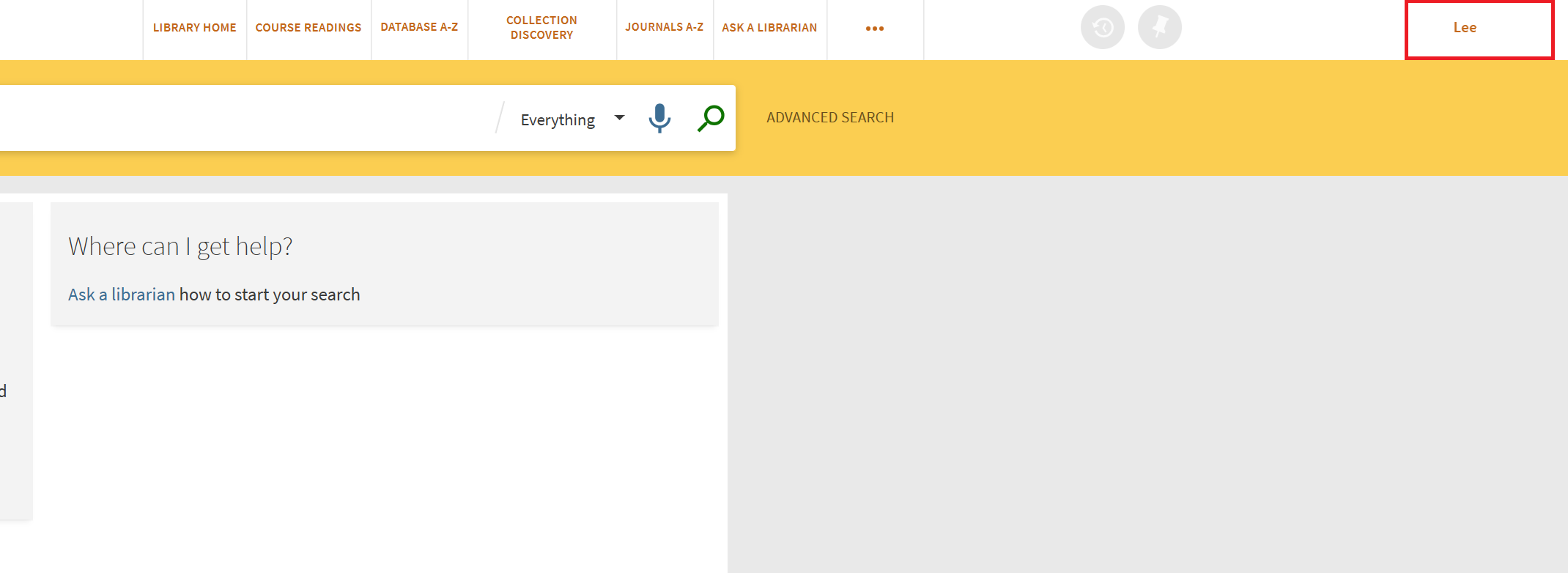1568x573 pixels.
Task: Click the search history clock icon
Action: (1102, 28)
